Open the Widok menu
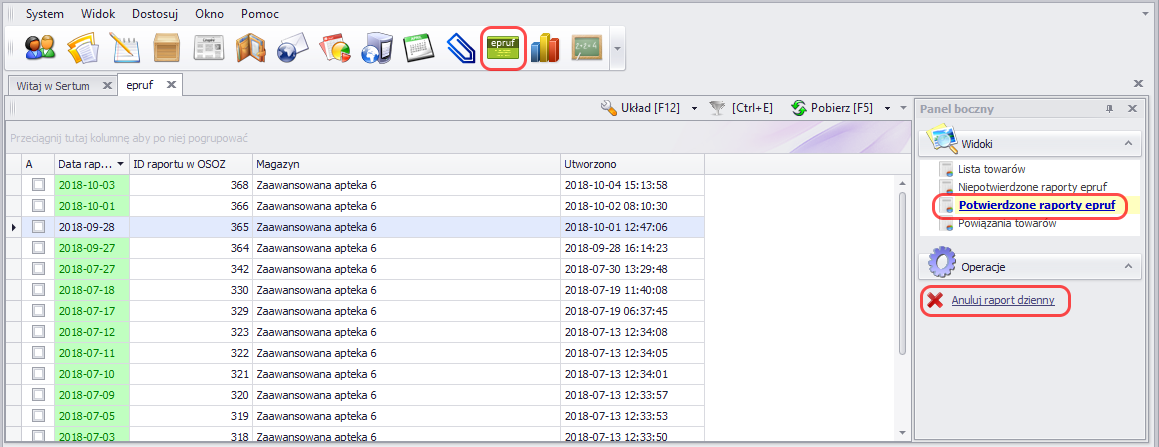Screen dimensions: 1159x447 pyautogui.click(x=98, y=14)
